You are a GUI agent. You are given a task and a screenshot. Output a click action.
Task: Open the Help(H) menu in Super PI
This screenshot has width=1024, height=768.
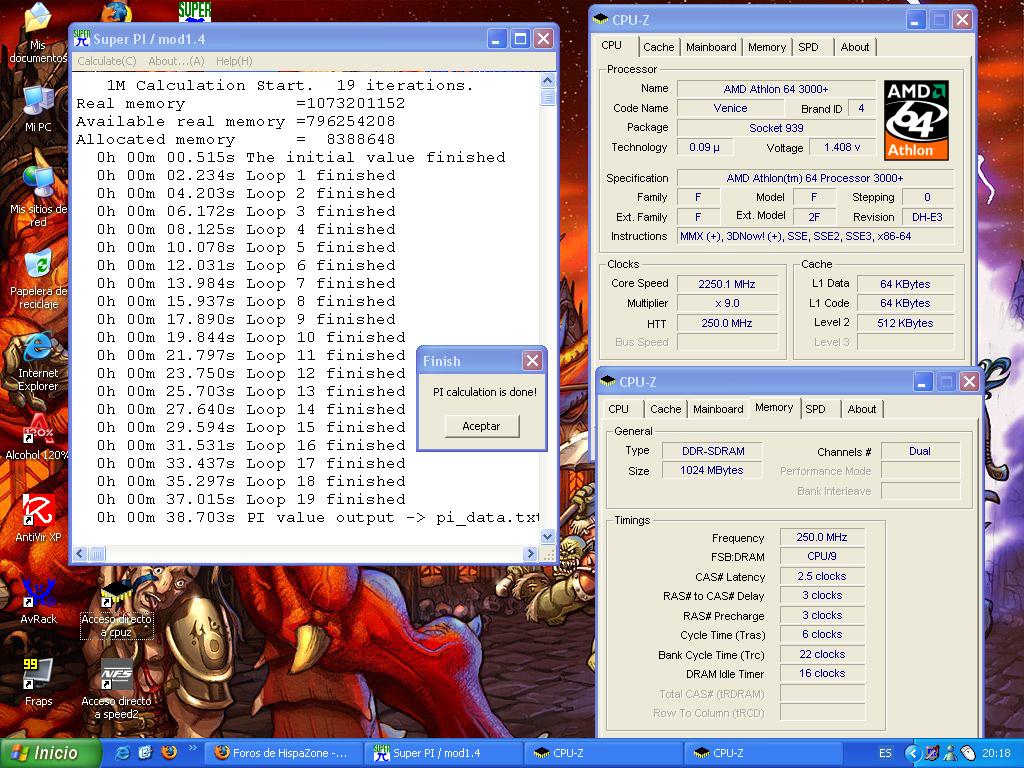tap(234, 61)
